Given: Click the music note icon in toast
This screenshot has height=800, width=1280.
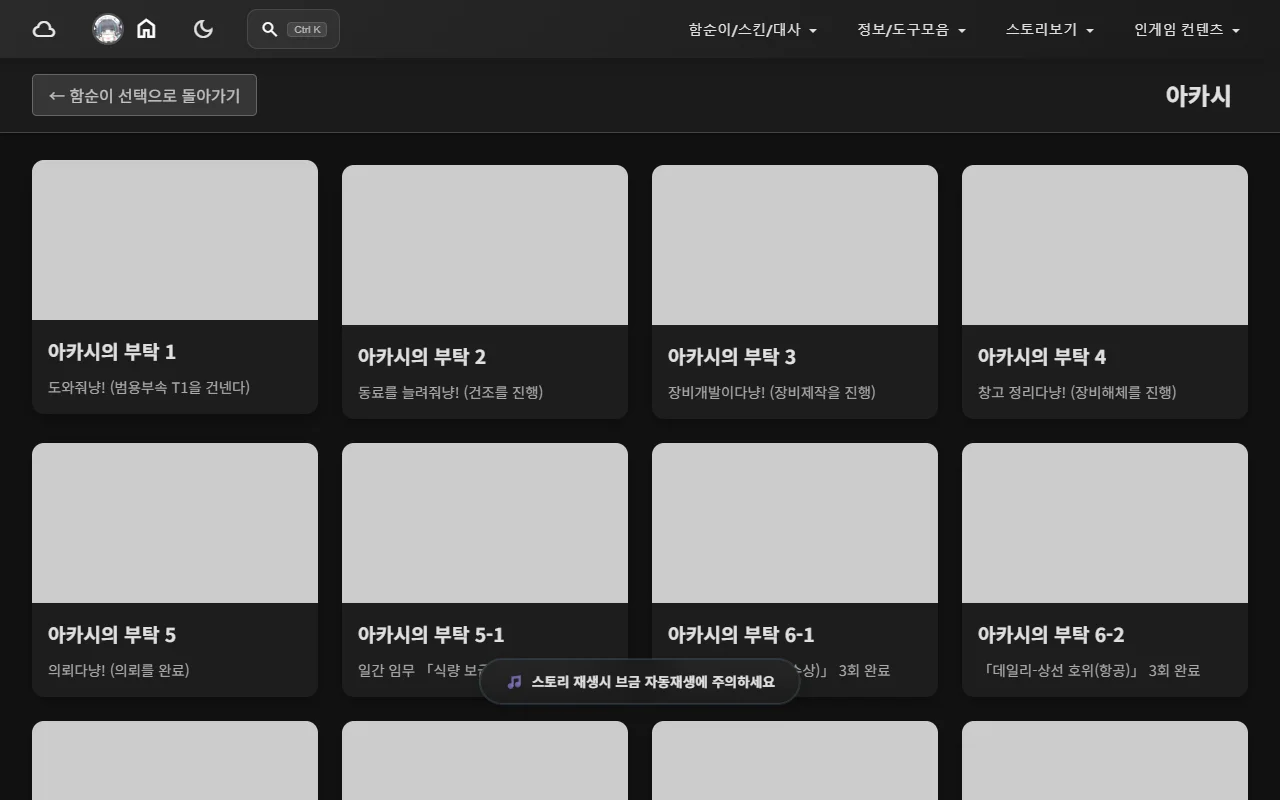Looking at the screenshot, I should (x=514, y=682).
